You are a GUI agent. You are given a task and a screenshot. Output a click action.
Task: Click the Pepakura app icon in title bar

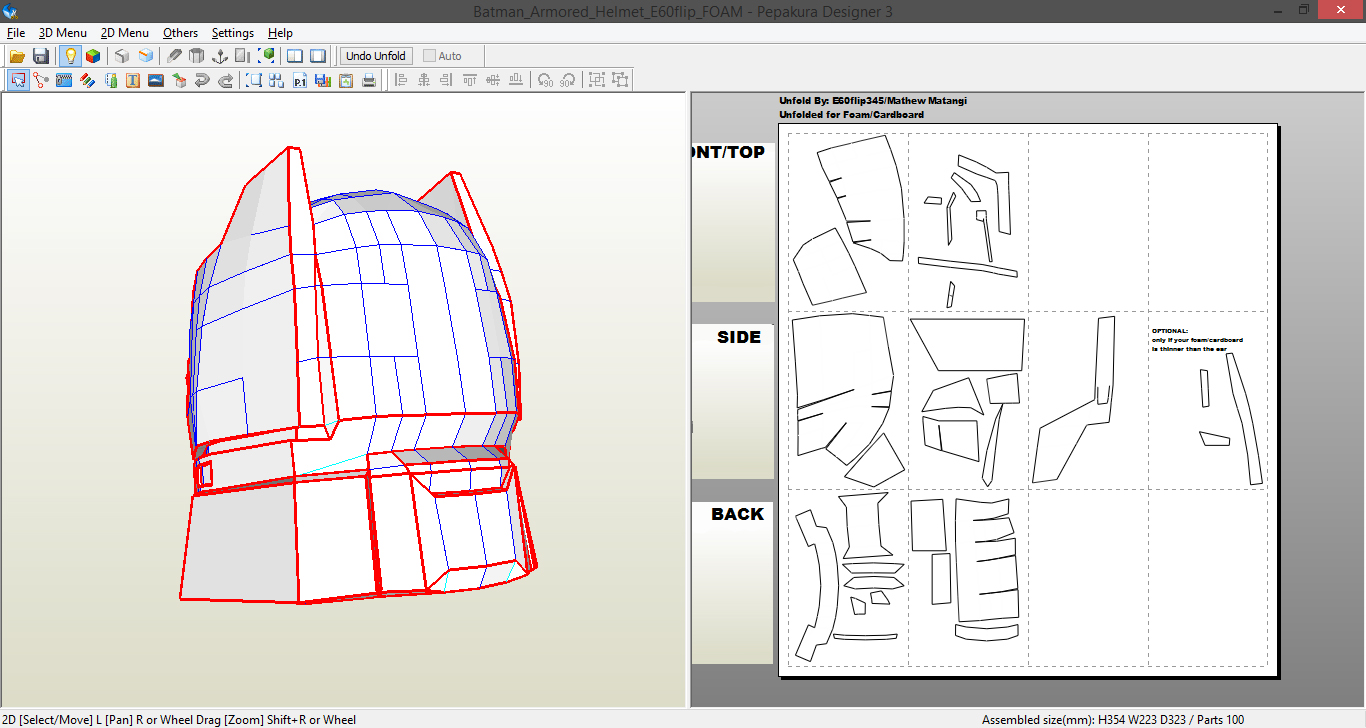coord(10,10)
